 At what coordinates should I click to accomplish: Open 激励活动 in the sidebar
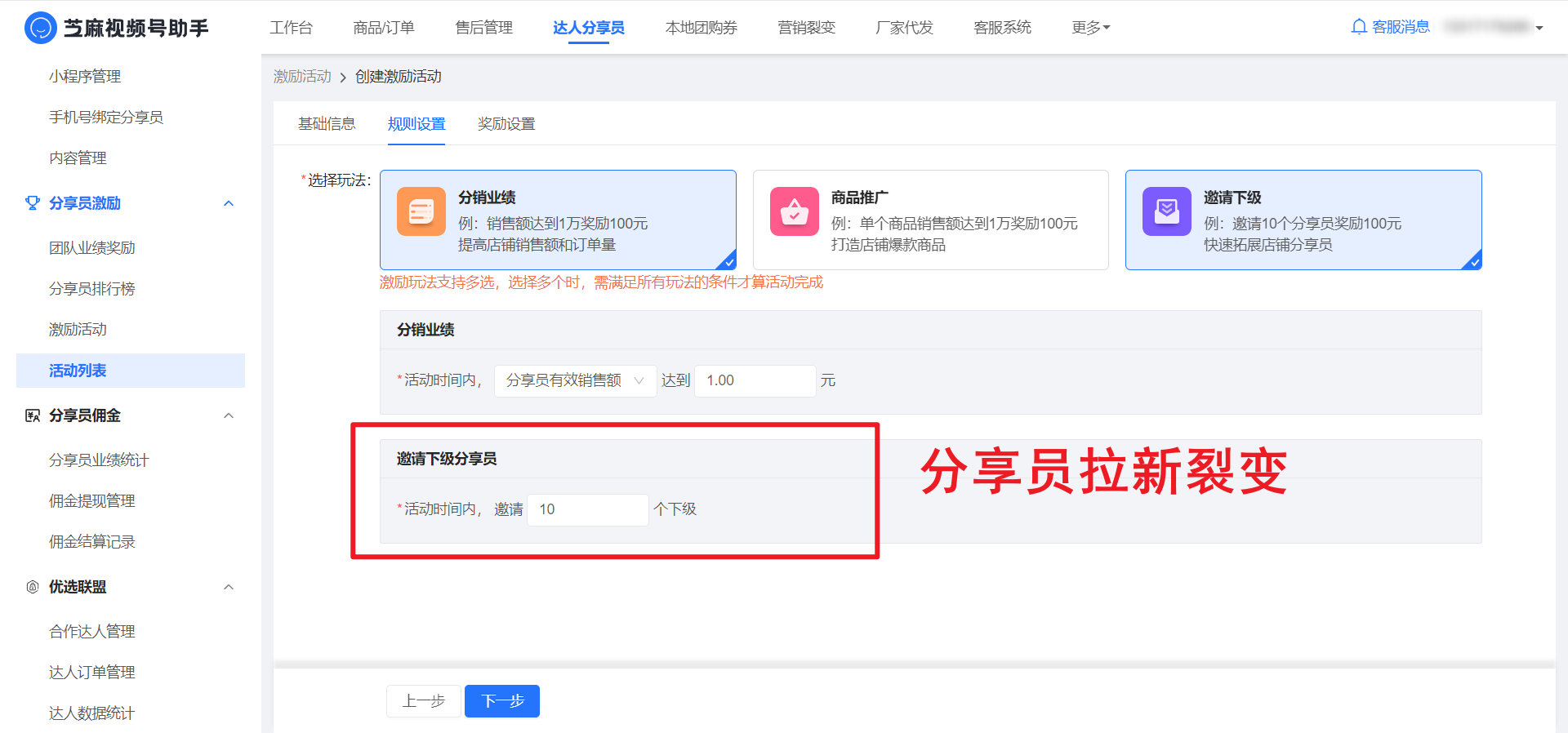click(78, 330)
